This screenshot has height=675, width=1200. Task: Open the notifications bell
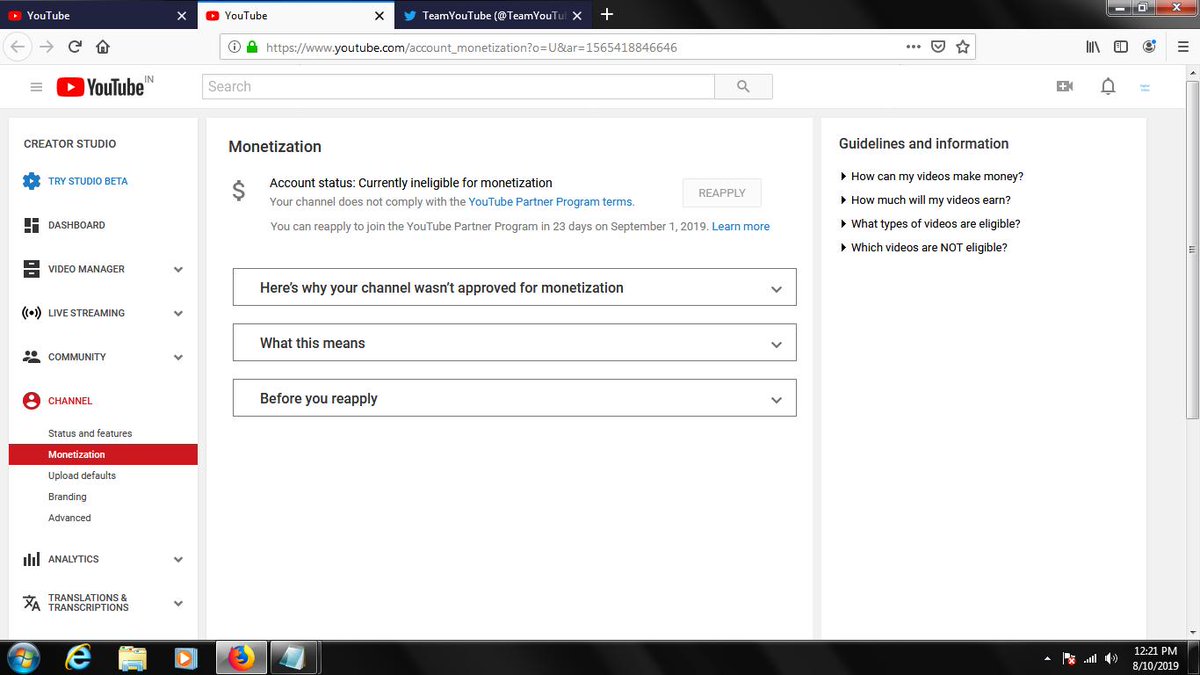click(1108, 87)
